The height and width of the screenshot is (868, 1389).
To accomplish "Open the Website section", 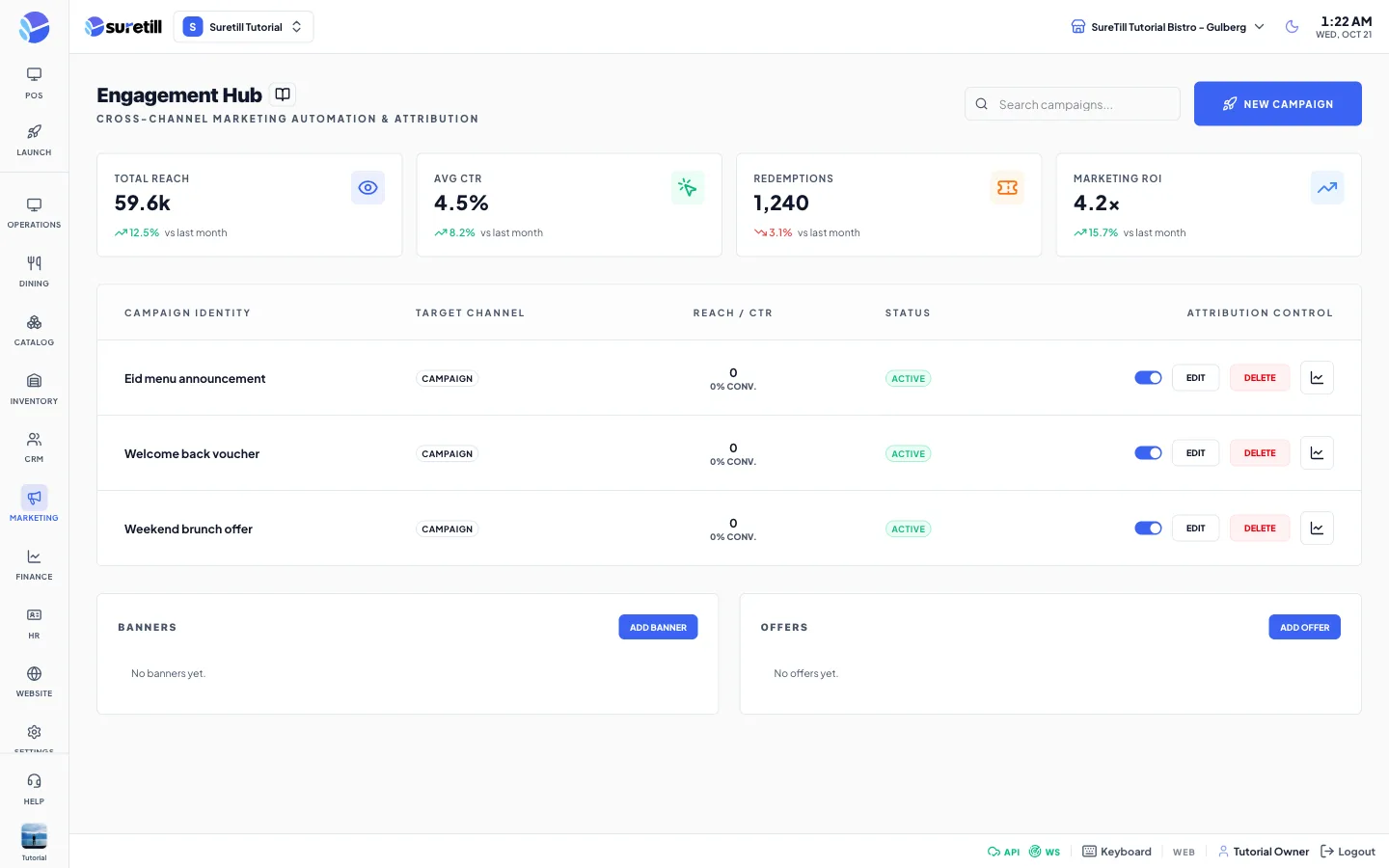I will coord(34,682).
